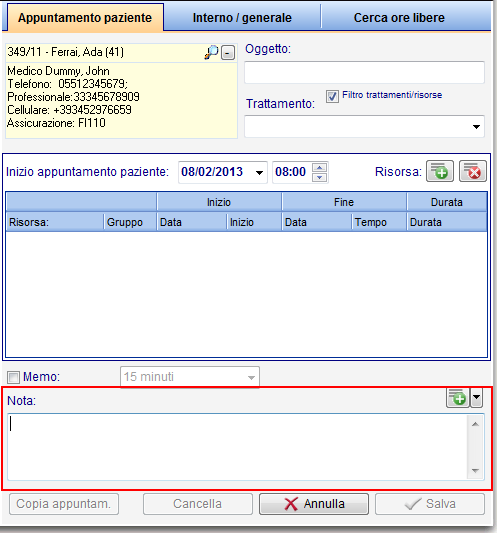Open the Cerca ore libere tab
This screenshot has width=497, height=533.
pos(399,18)
